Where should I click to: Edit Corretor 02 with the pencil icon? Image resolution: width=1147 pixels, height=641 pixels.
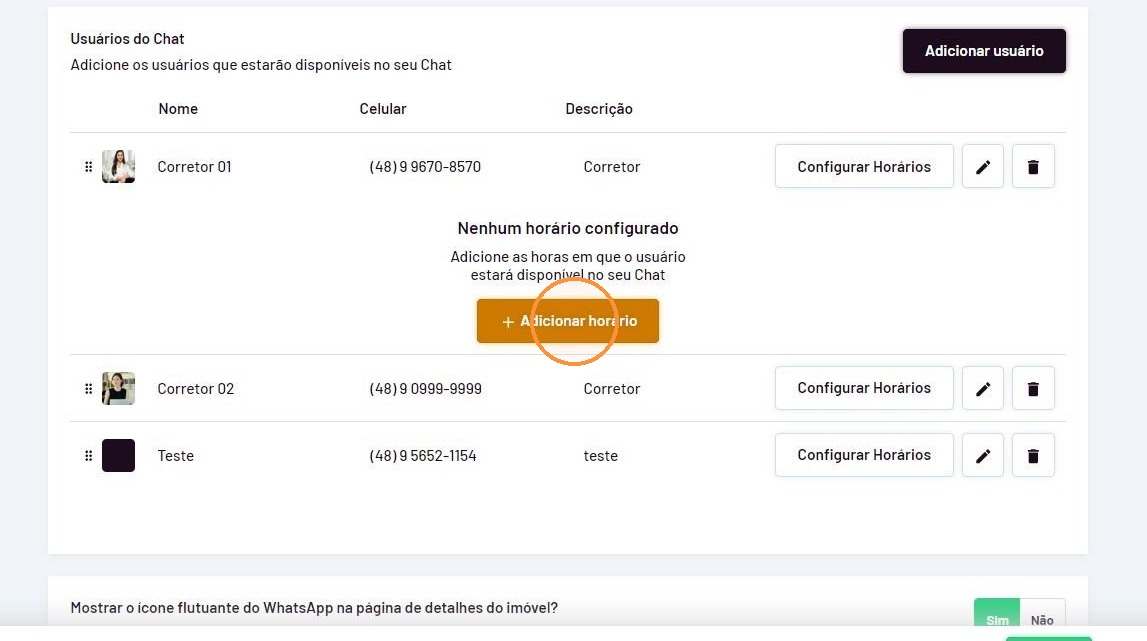(x=982, y=389)
